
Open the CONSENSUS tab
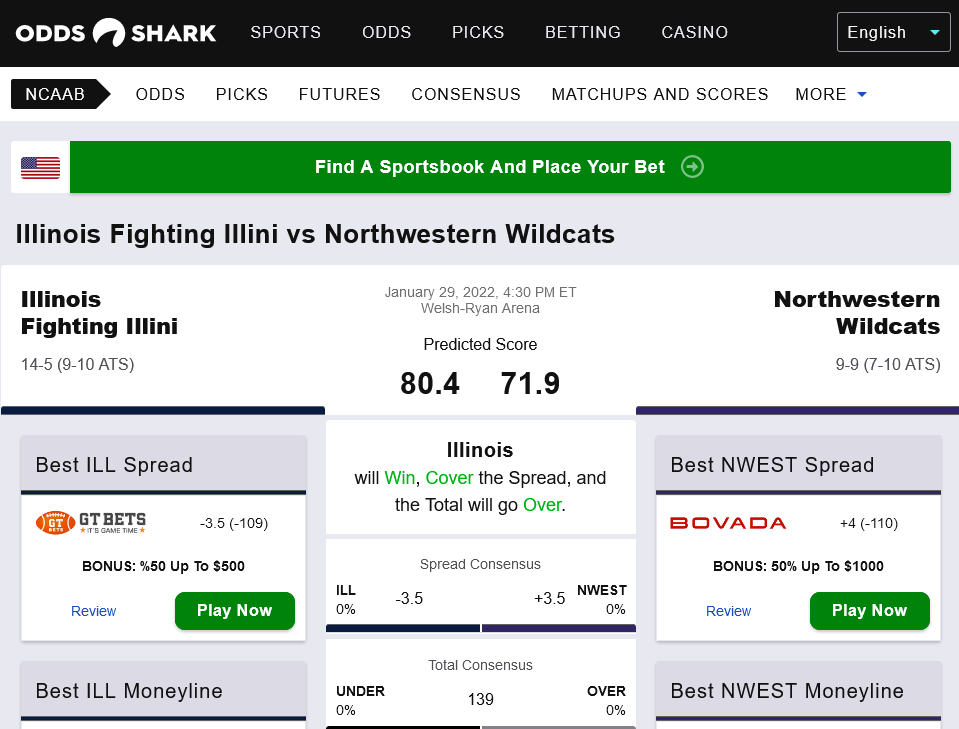tap(466, 94)
